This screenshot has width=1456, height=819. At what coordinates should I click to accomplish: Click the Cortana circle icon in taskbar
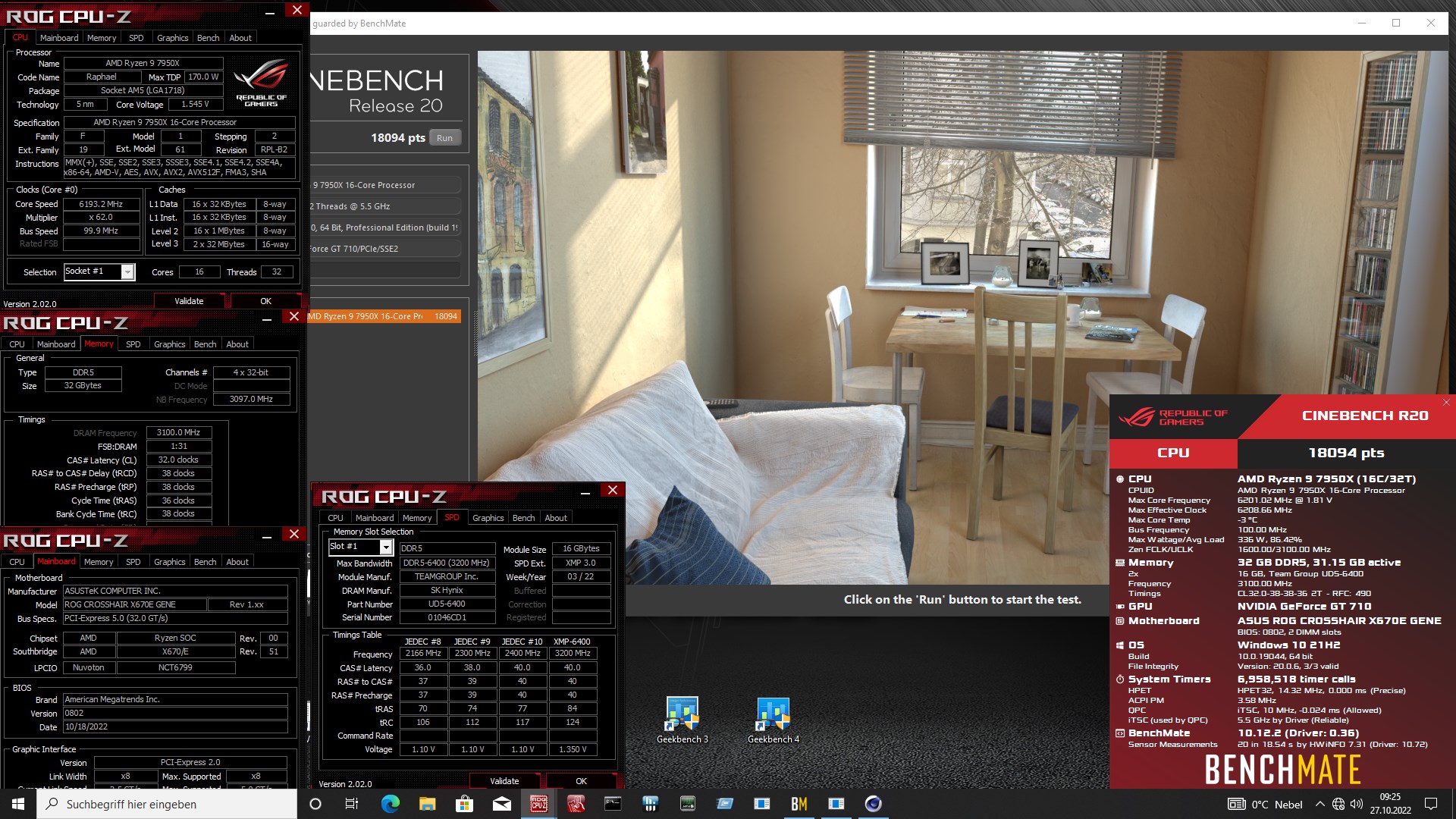click(315, 804)
